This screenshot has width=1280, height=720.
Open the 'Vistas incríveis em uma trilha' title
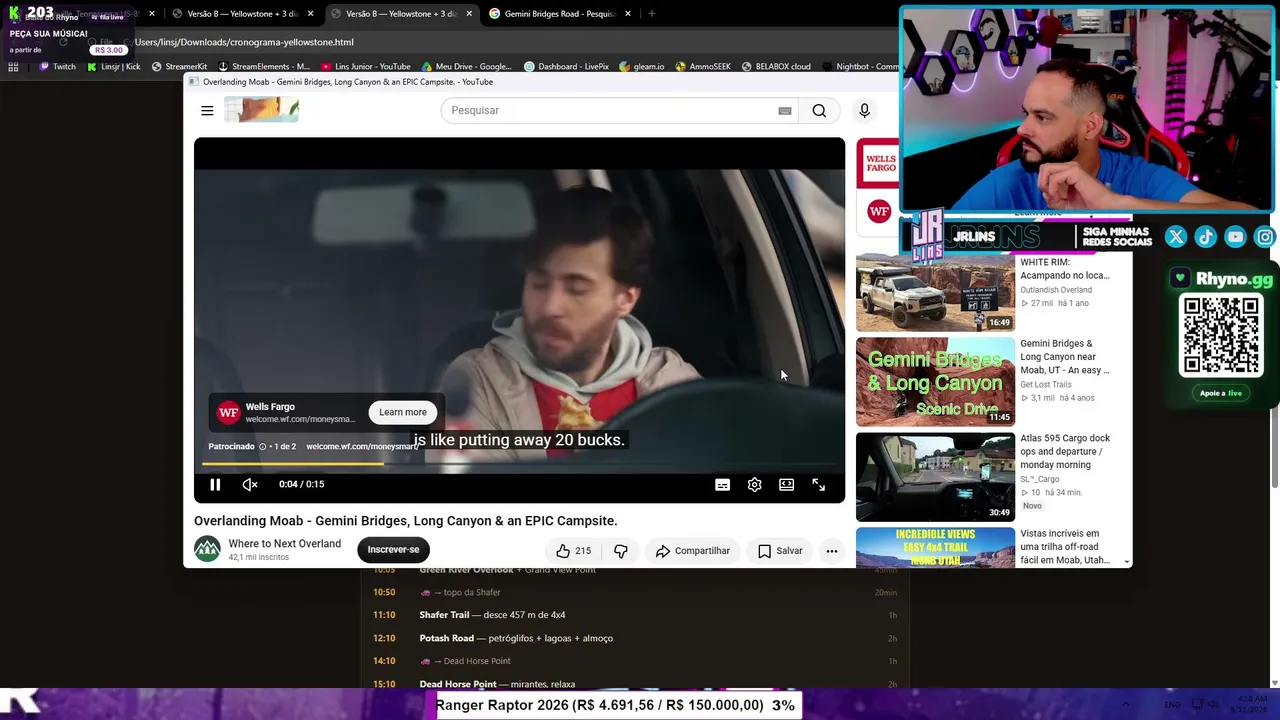pyautogui.click(x=1064, y=547)
